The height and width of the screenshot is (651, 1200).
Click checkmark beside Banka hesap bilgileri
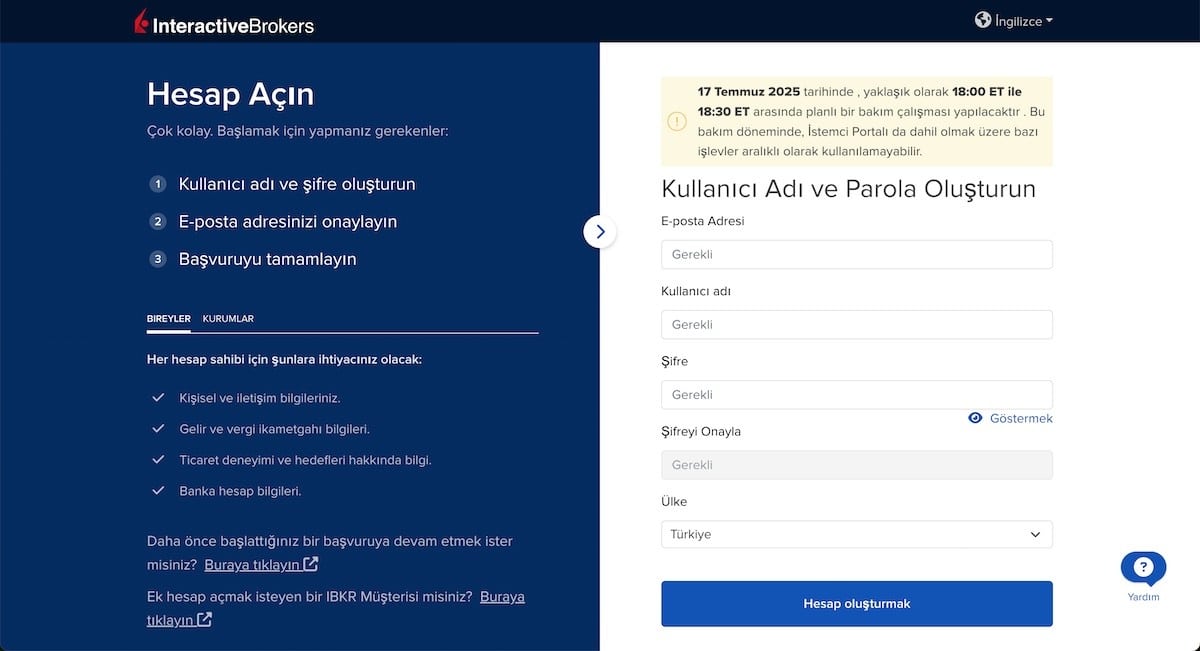pos(157,490)
